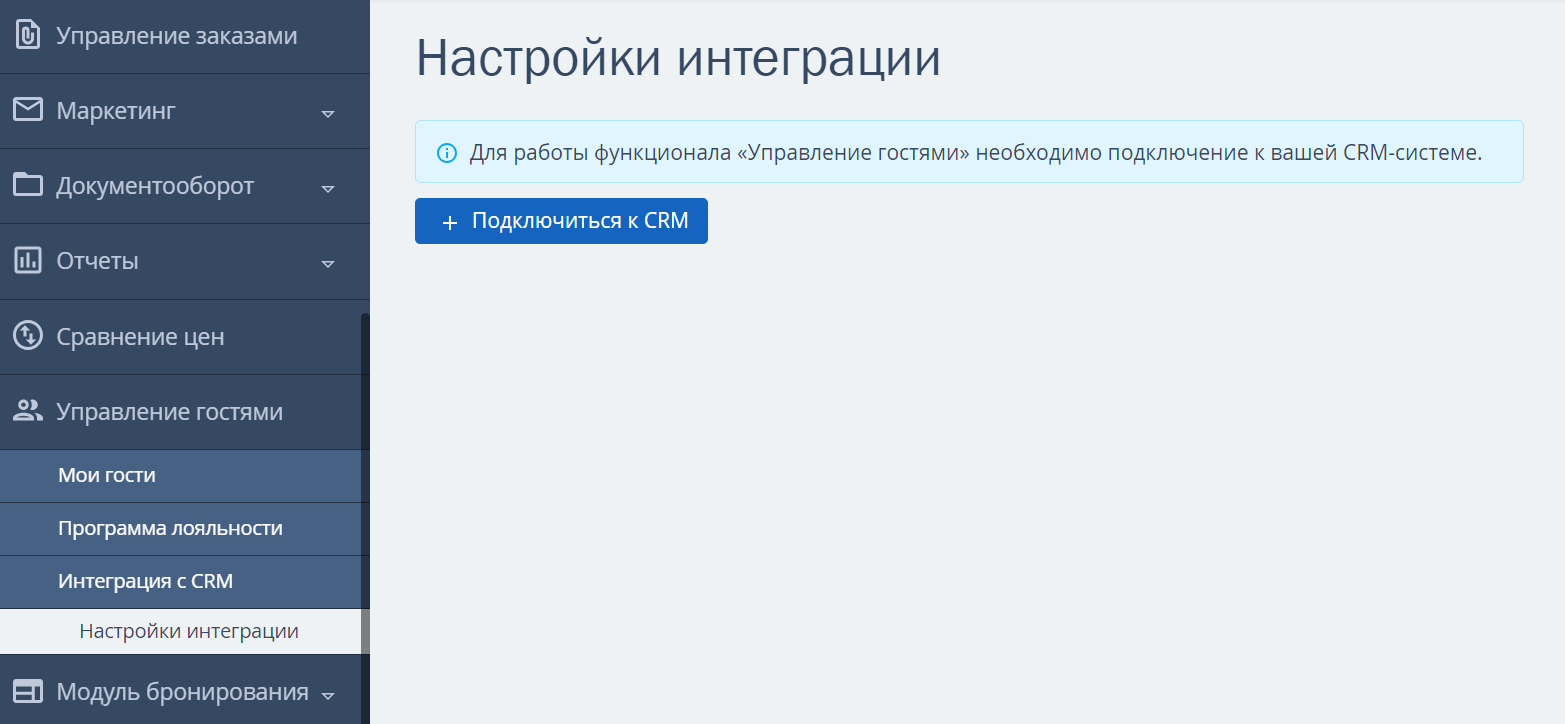The width and height of the screenshot is (1565, 724).
Task: Click the icon beside Модуль бронирования
Action: (28, 691)
